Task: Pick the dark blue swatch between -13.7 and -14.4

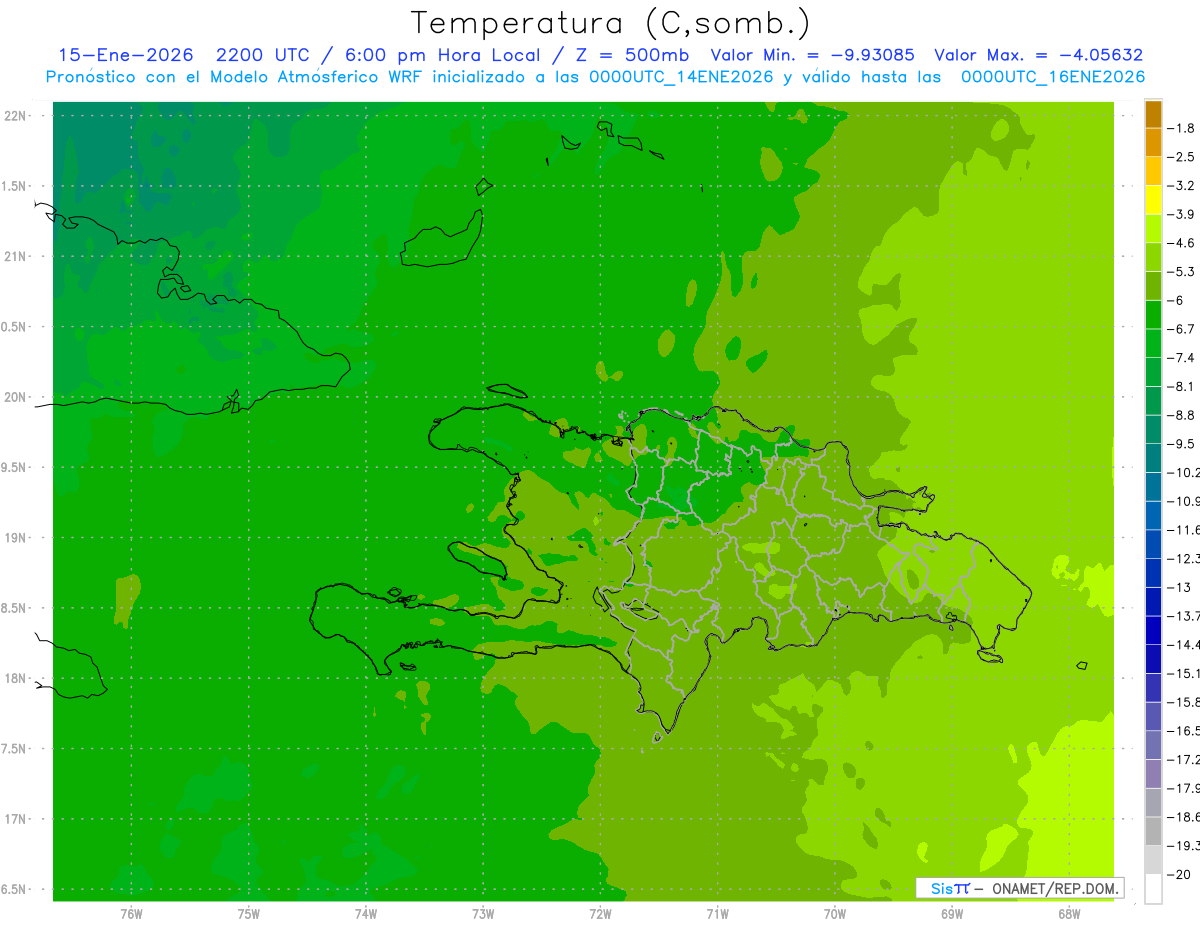Action: point(1153,630)
